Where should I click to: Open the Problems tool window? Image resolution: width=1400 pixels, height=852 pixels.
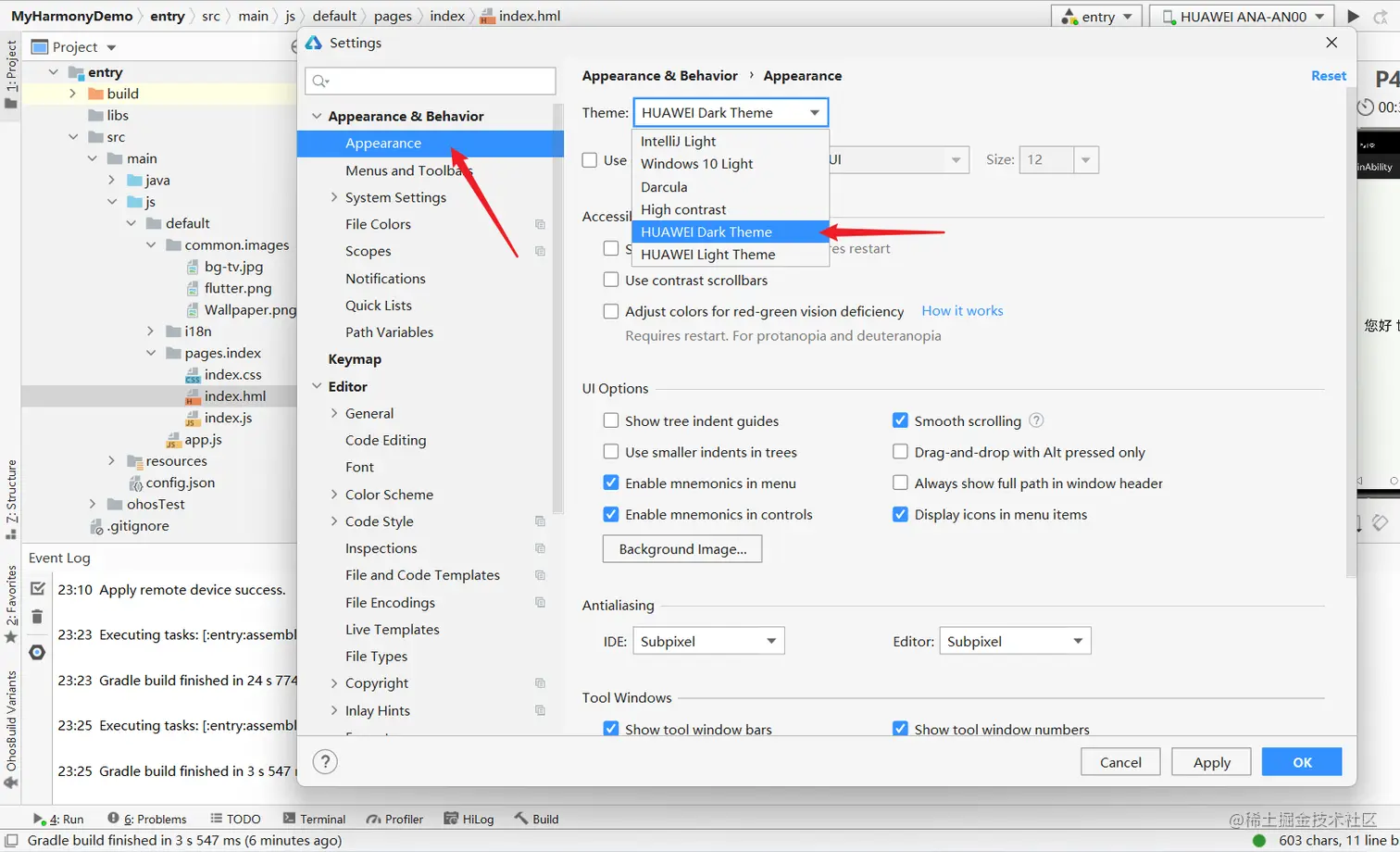tap(146, 819)
